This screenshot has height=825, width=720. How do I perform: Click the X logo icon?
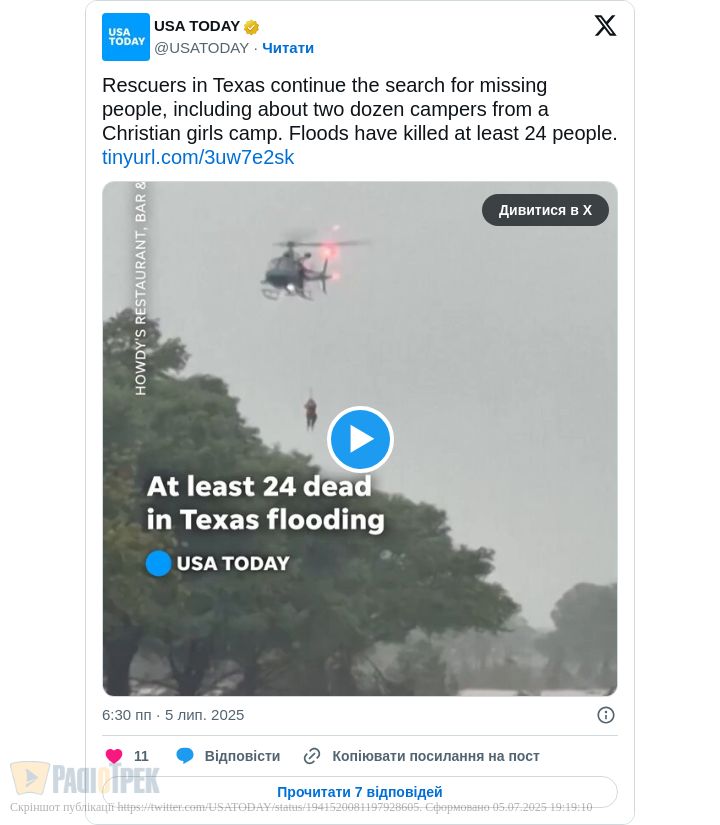[x=605, y=25]
